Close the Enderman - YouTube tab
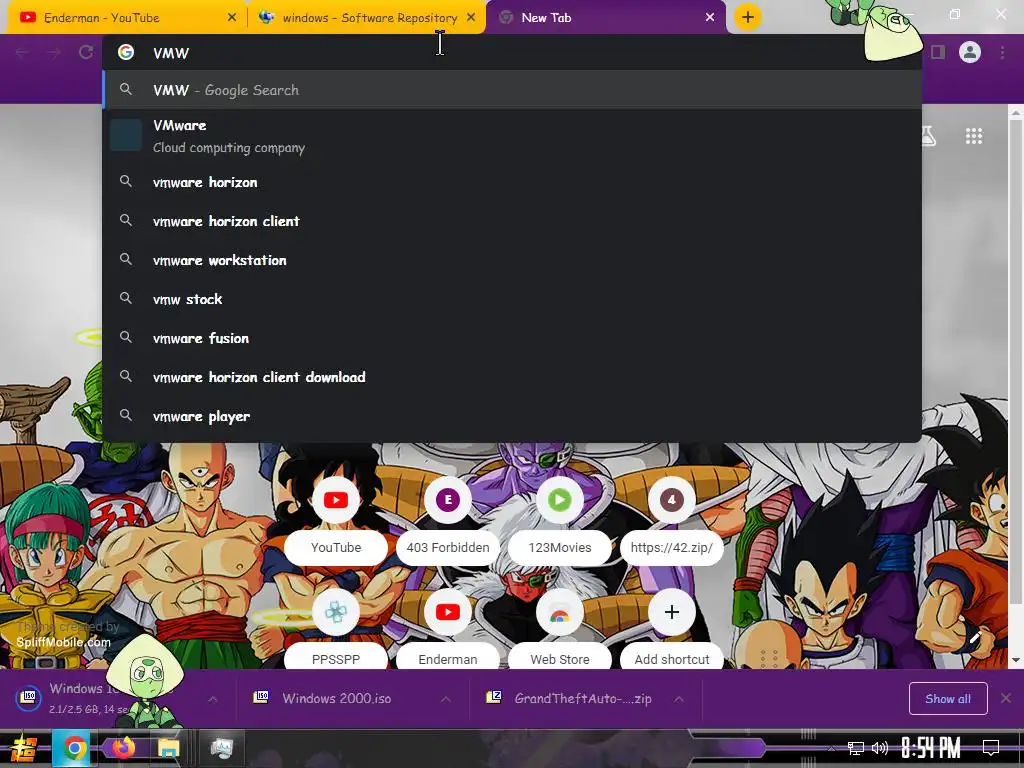 pos(231,18)
